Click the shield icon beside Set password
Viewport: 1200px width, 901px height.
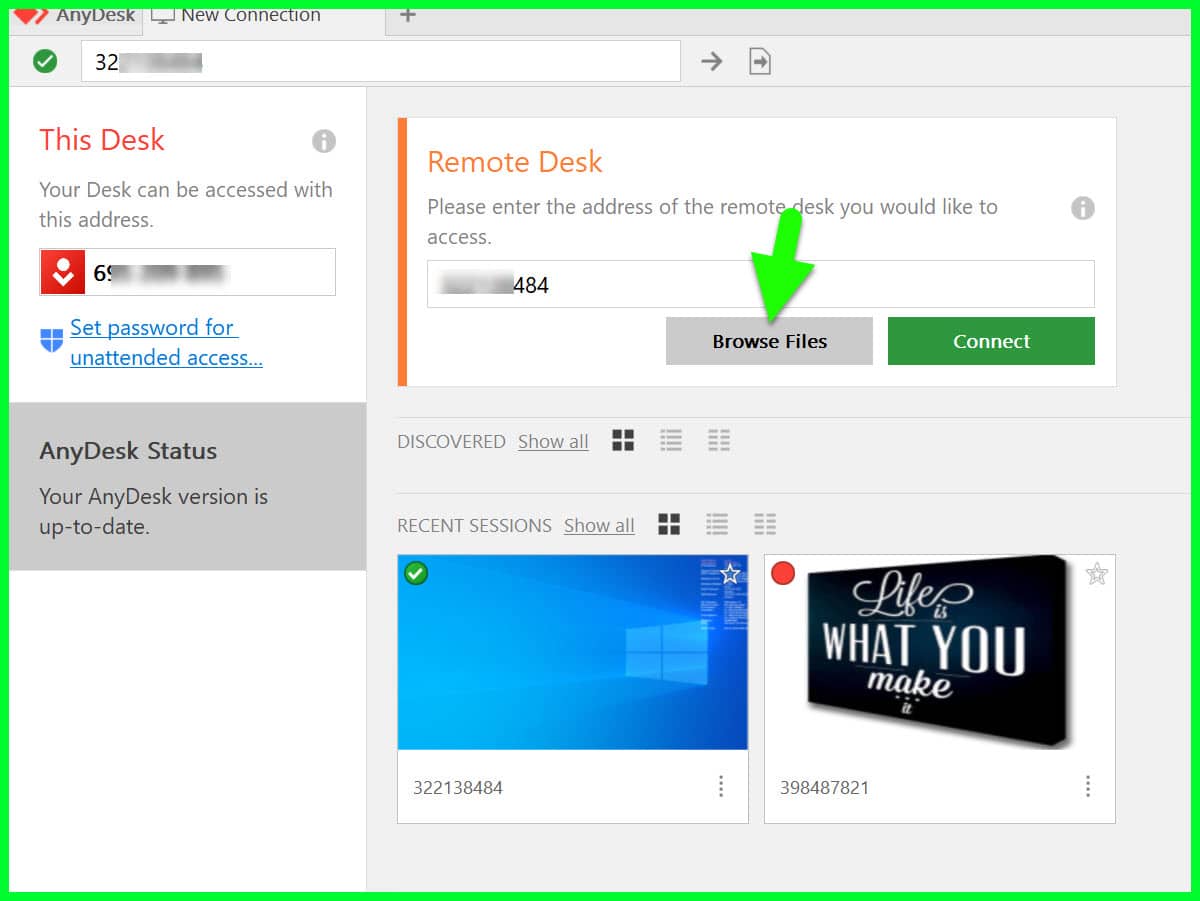52,341
